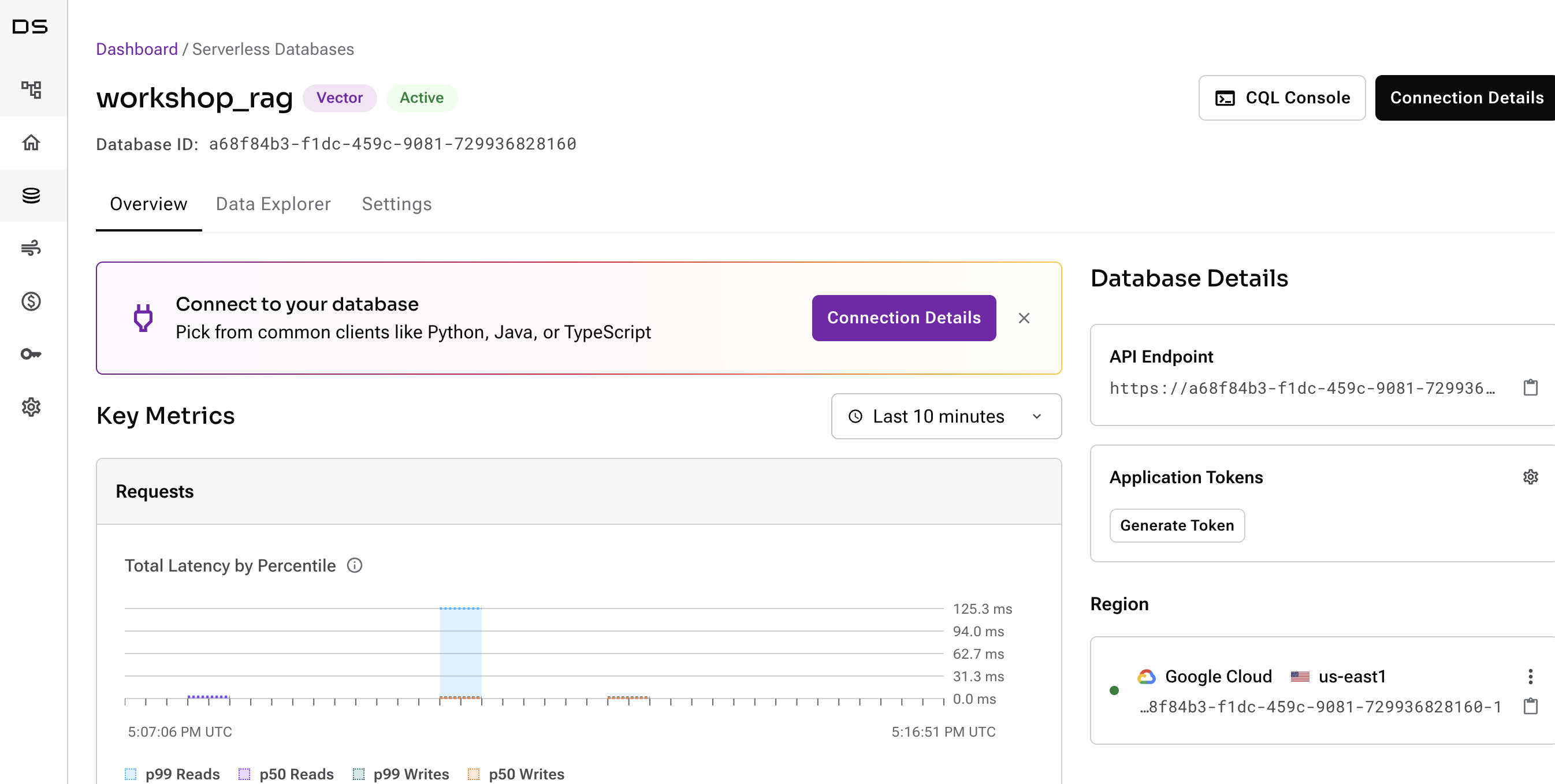Open billing dollar icon in sidebar
The image size is (1555, 784).
click(x=31, y=301)
